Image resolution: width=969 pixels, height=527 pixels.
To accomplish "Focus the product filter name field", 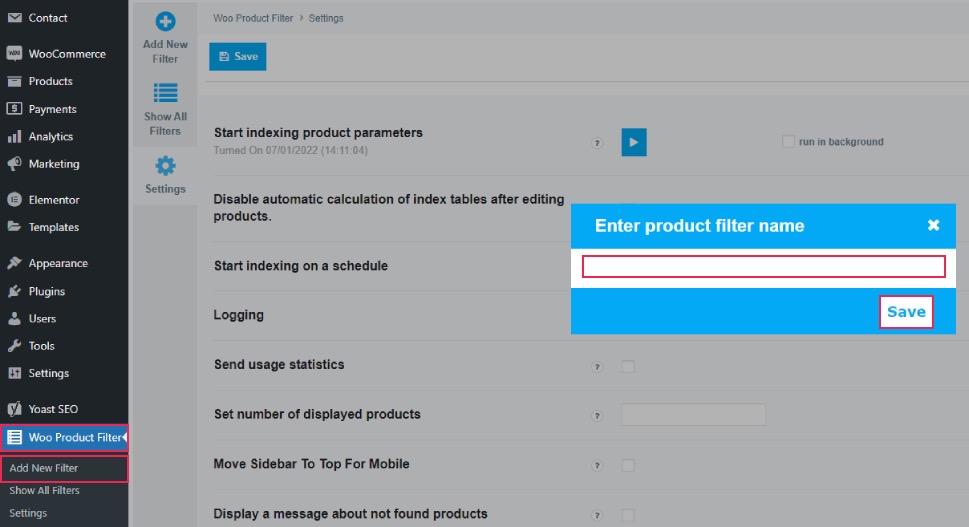I will pyautogui.click(x=763, y=267).
